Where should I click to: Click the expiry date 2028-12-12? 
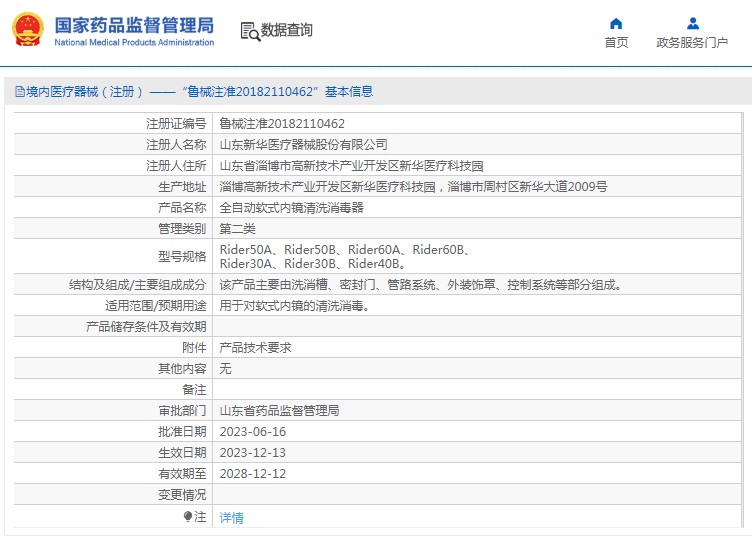click(253, 474)
